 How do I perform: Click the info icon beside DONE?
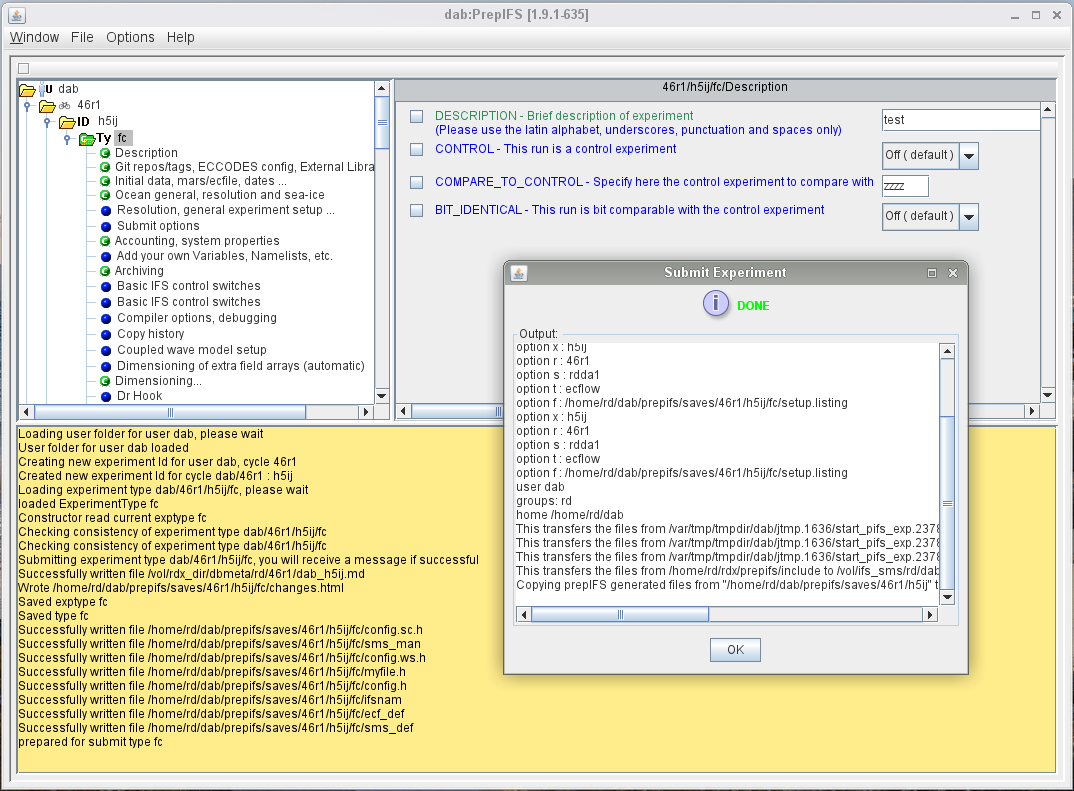click(716, 303)
